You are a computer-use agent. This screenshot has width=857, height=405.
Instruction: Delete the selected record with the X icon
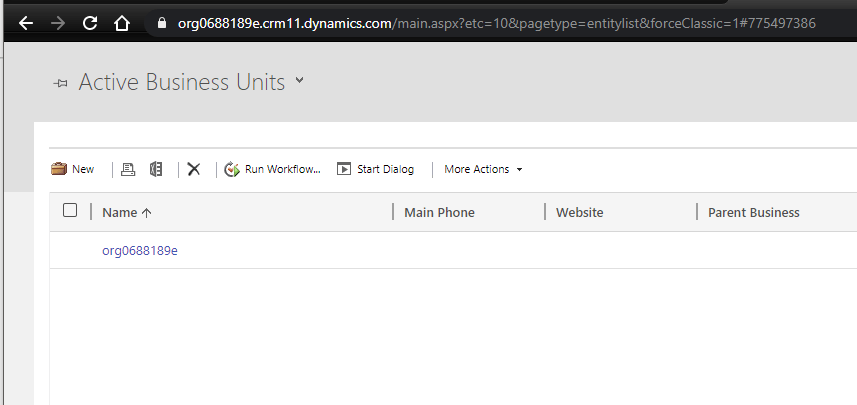(193, 169)
